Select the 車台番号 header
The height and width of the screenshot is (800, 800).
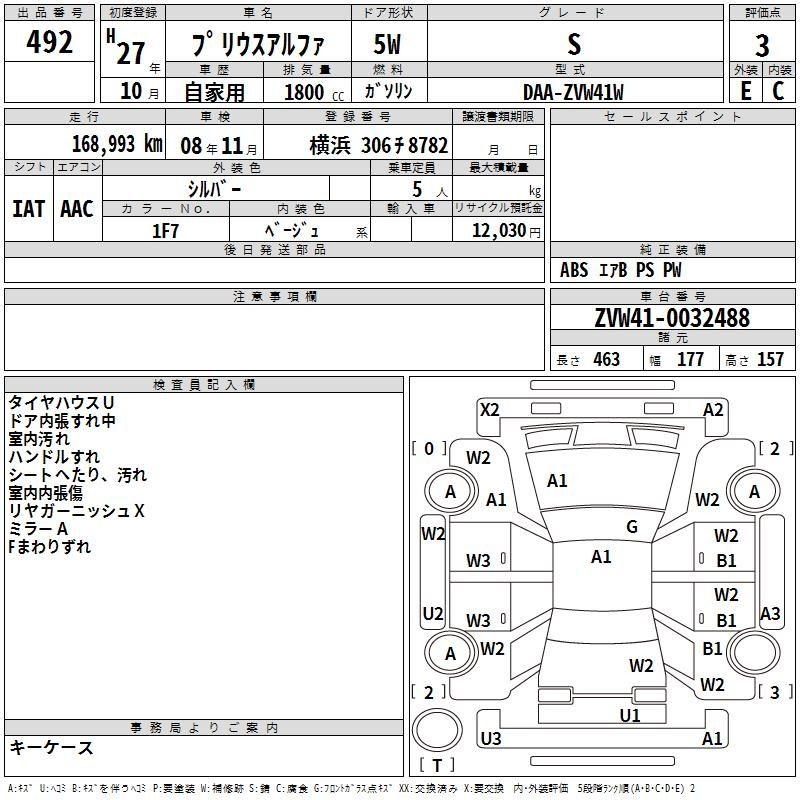(673, 296)
